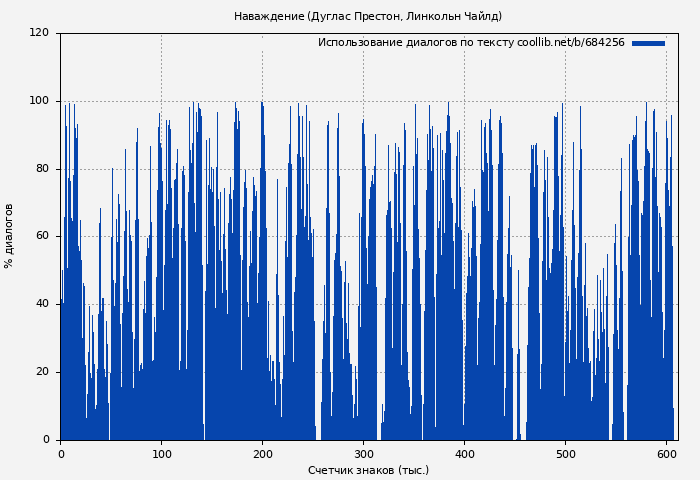Click the y-axis tick label 100
The height and width of the screenshot is (480, 700).
(39, 101)
